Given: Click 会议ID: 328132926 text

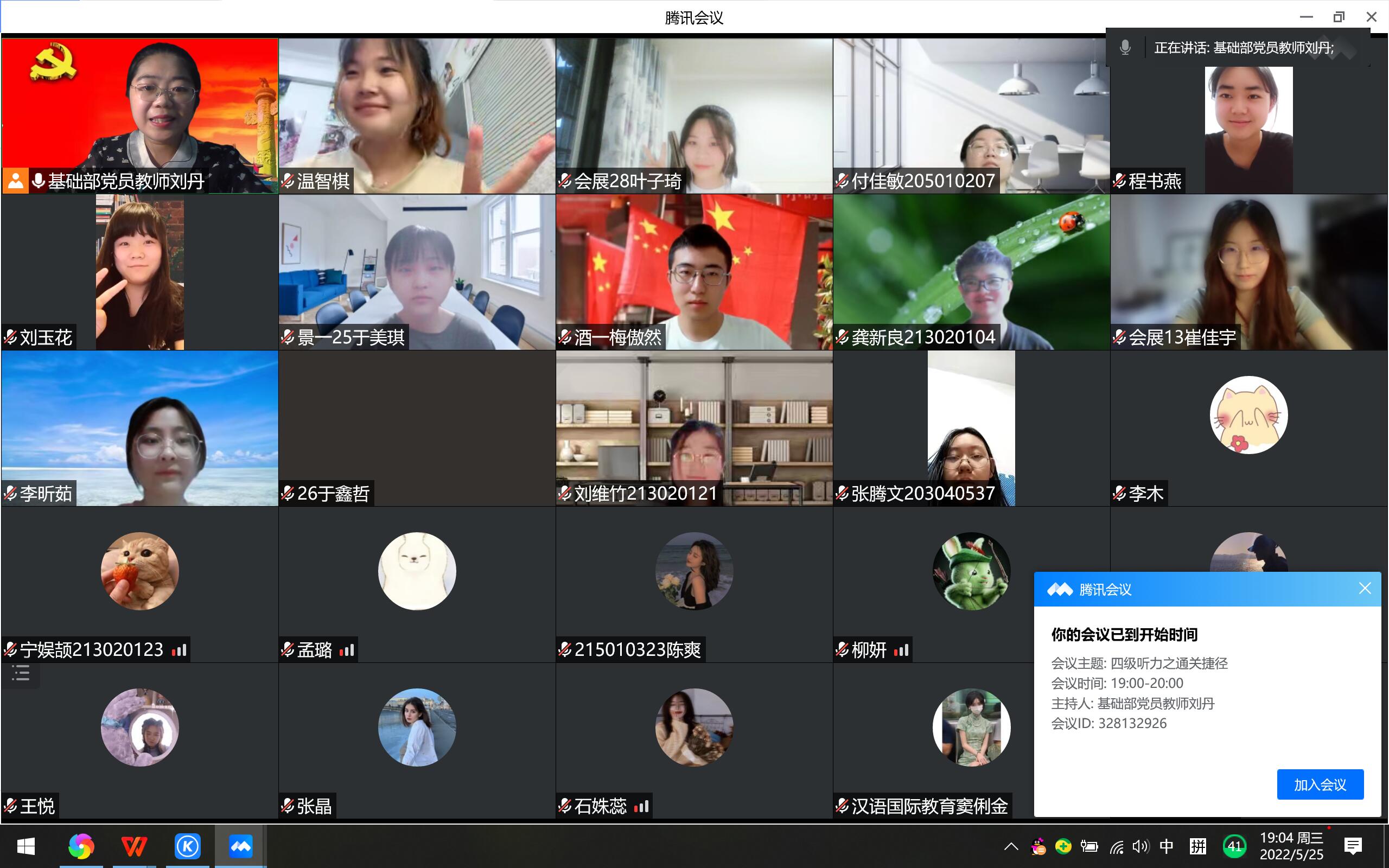Looking at the screenshot, I should 1109,723.
